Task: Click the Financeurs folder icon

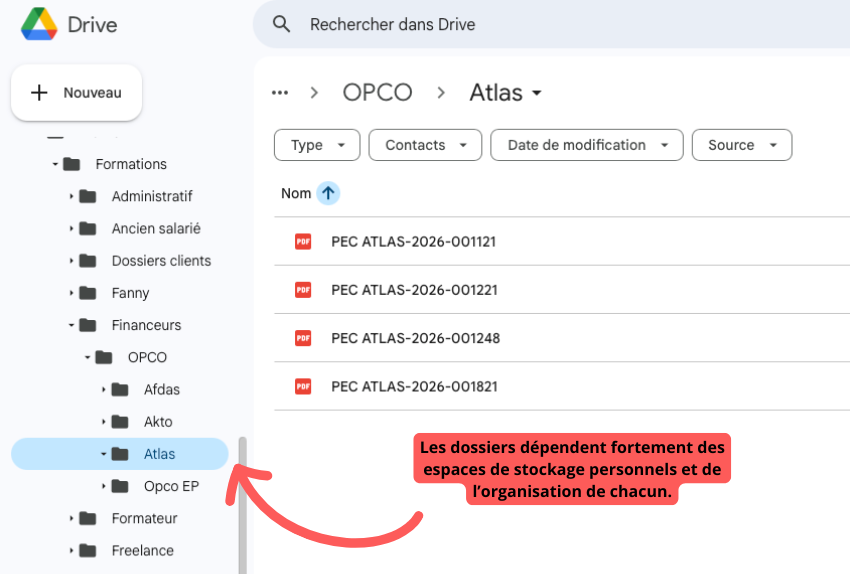Action: coord(87,325)
